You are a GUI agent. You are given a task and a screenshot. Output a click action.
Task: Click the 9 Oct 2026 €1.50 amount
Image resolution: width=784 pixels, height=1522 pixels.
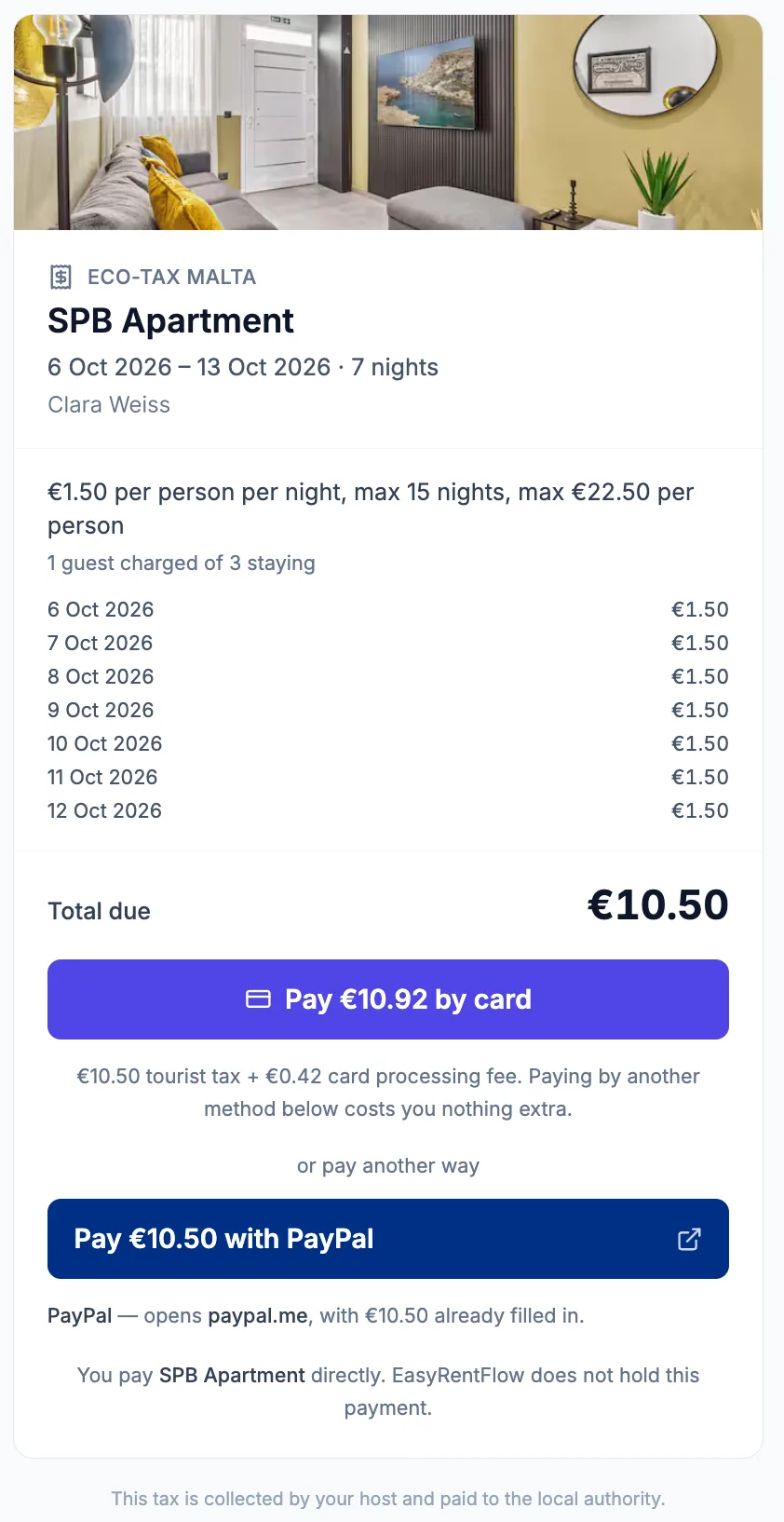(x=700, y=710)
